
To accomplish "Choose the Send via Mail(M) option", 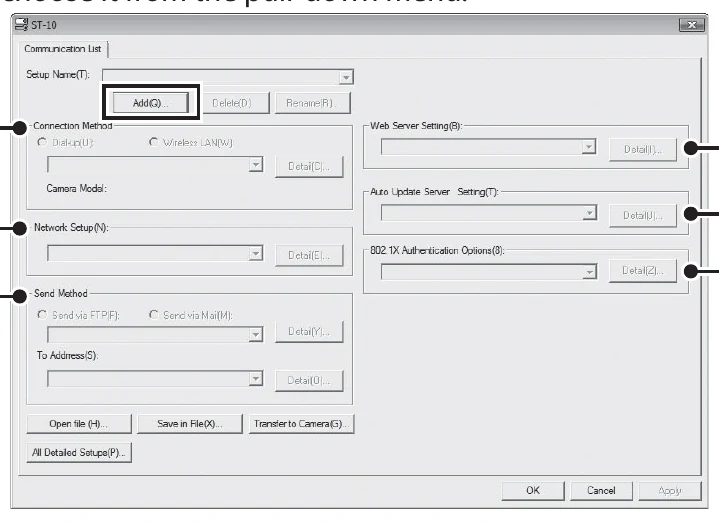I will 153,315.
